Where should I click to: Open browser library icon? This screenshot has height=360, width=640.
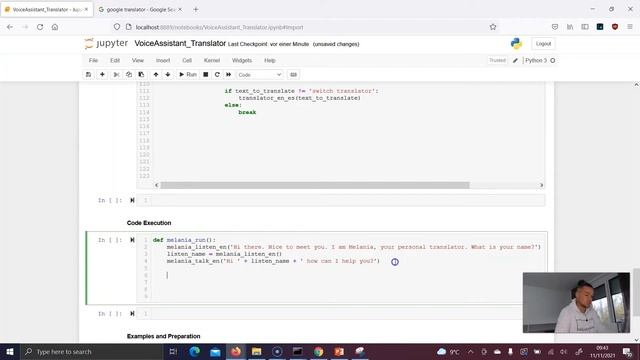pyautogui.click(x=570, y=27)
